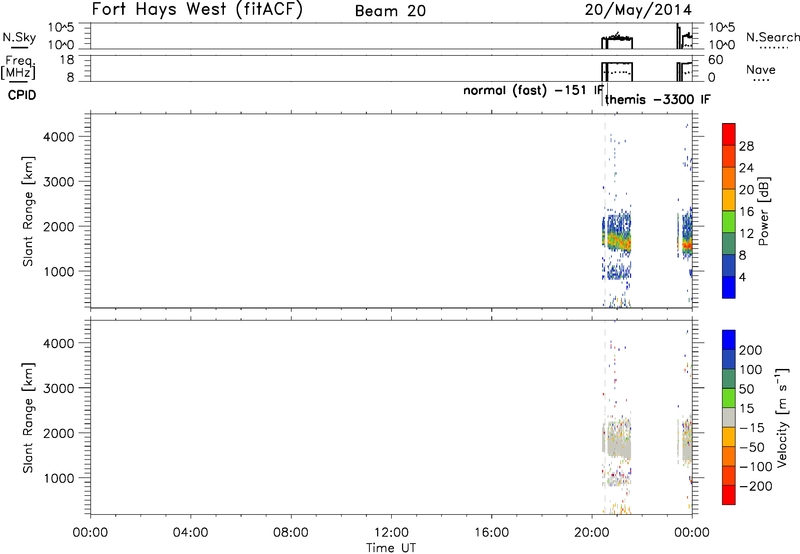Click the "08:00" time axis tick label
Image resolution: width=800 pixels, height=554 pixels.
point(291,533)
